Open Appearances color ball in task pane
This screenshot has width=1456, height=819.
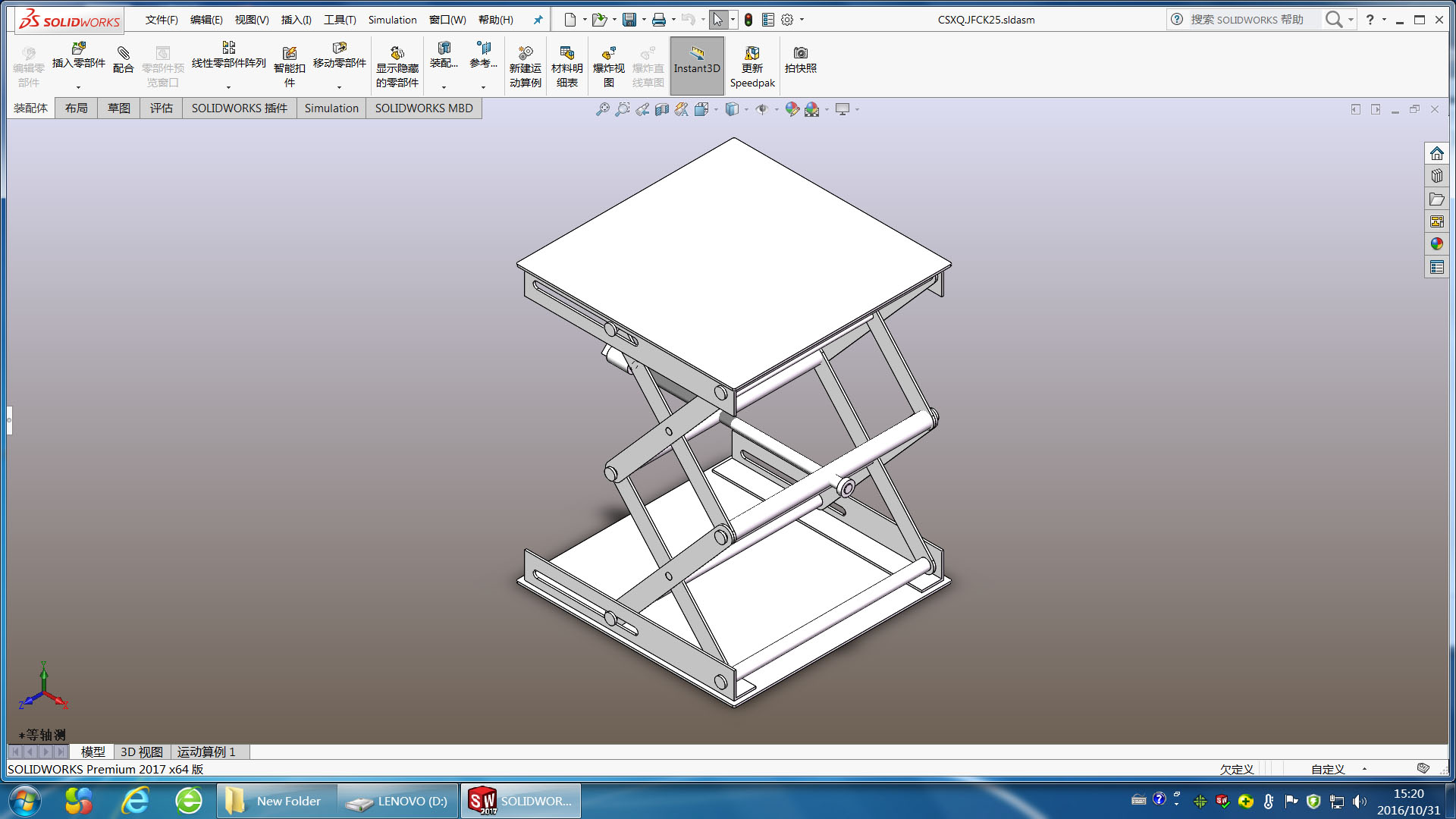[1436, 243]
